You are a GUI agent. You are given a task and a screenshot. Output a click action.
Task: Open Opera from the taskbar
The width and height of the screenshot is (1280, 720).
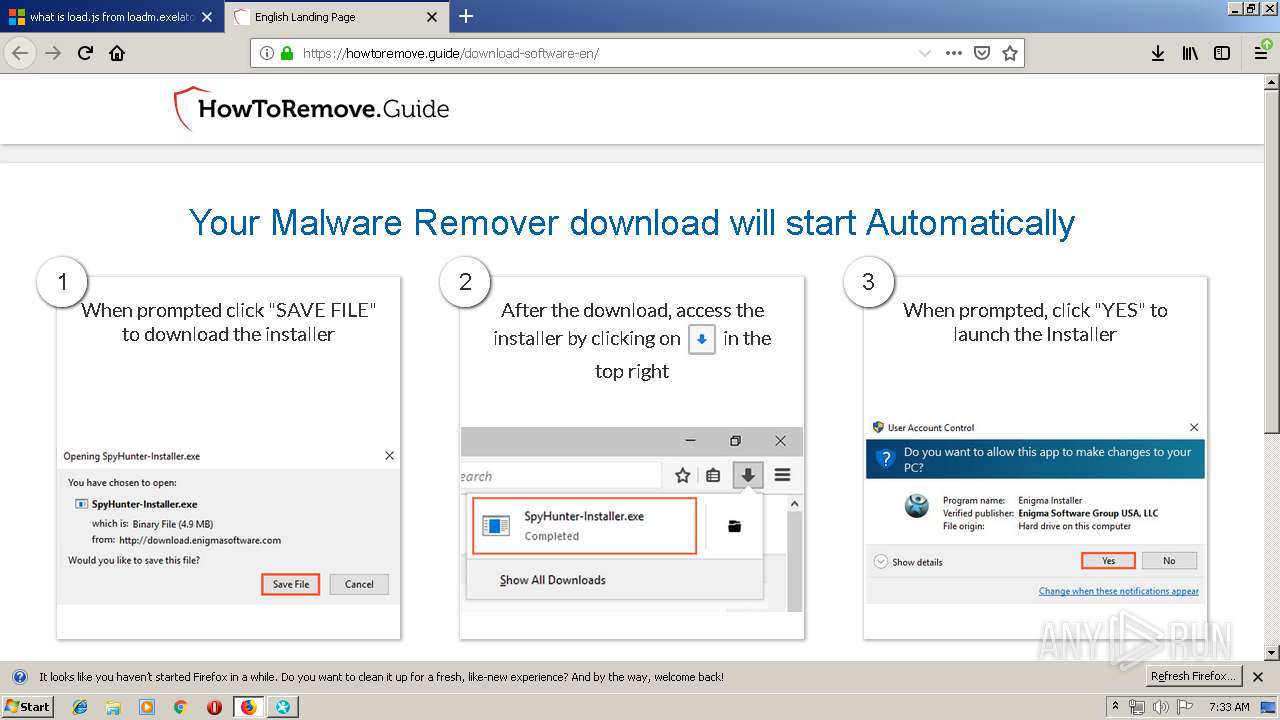pyautogui.click(x=214, y=707)
